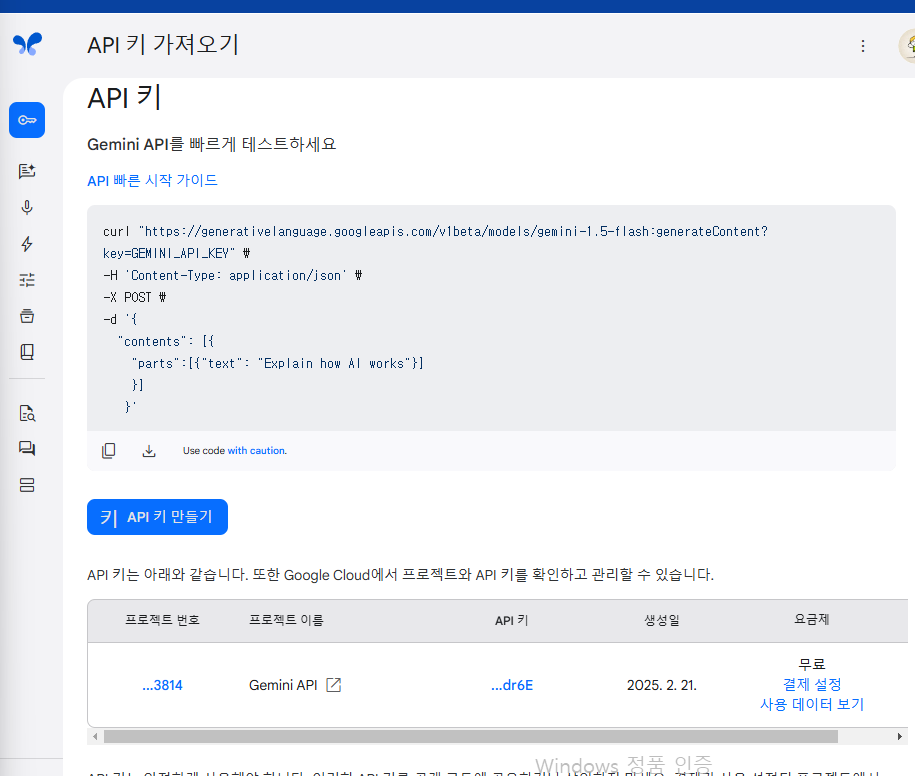915x776 pixels.
Task: Open API key ...dr6E link
Action: point(512,685)
